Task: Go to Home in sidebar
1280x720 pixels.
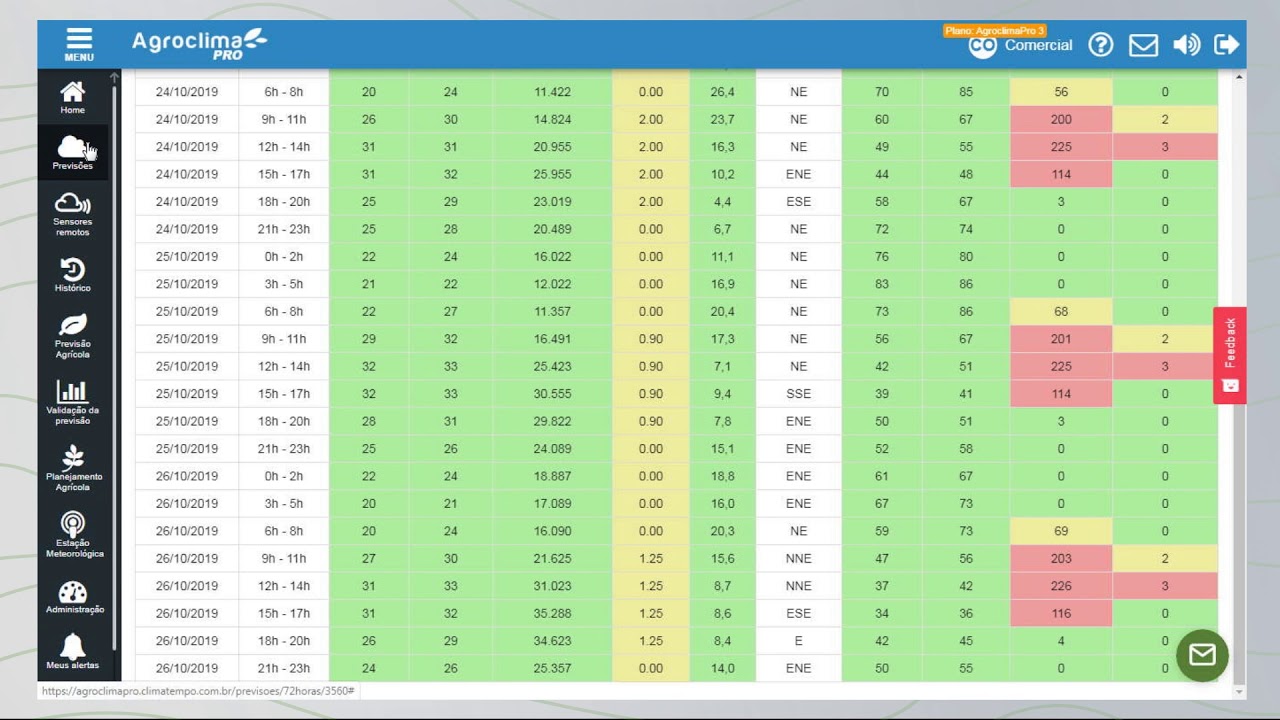Action: [73, 97]
